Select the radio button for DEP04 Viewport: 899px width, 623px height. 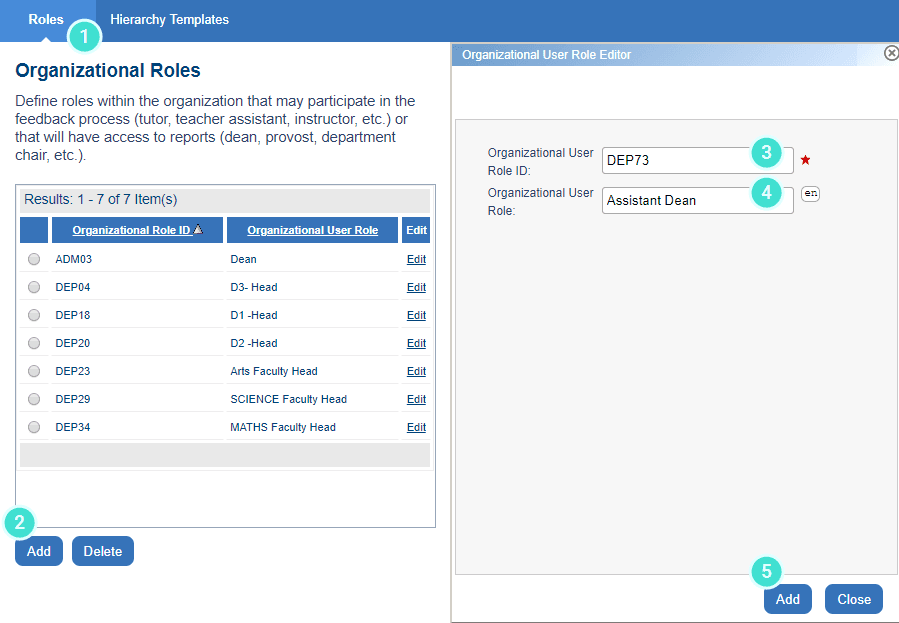coord(33,286)
